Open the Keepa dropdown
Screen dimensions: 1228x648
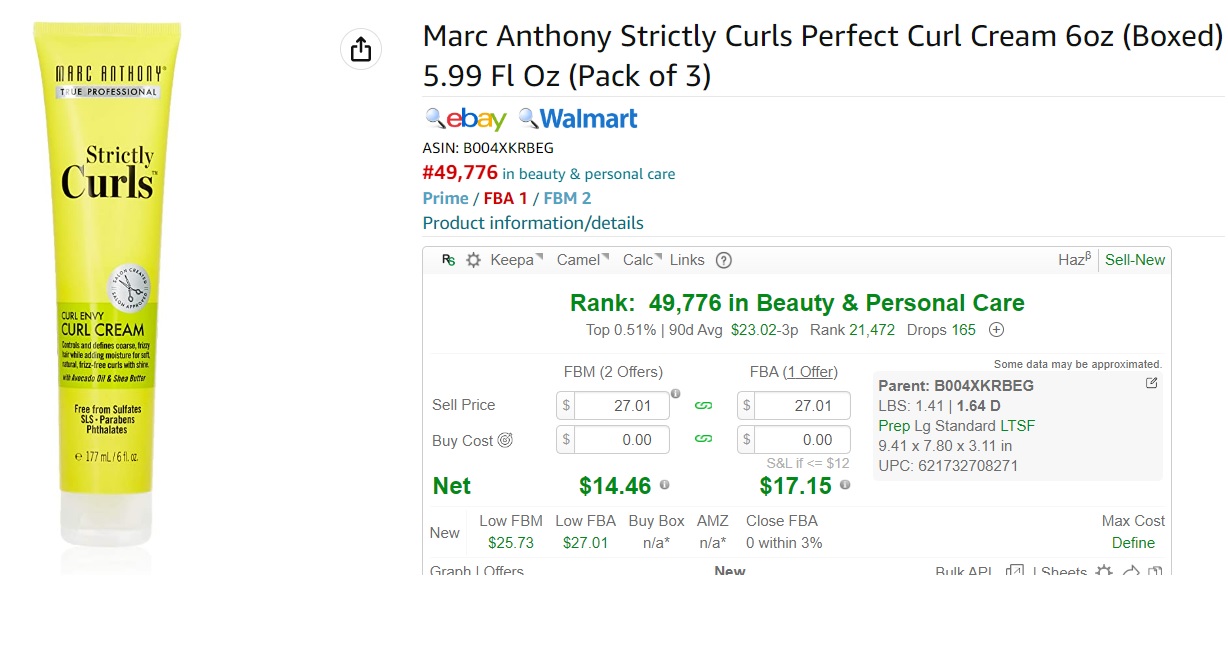[517, 260]
